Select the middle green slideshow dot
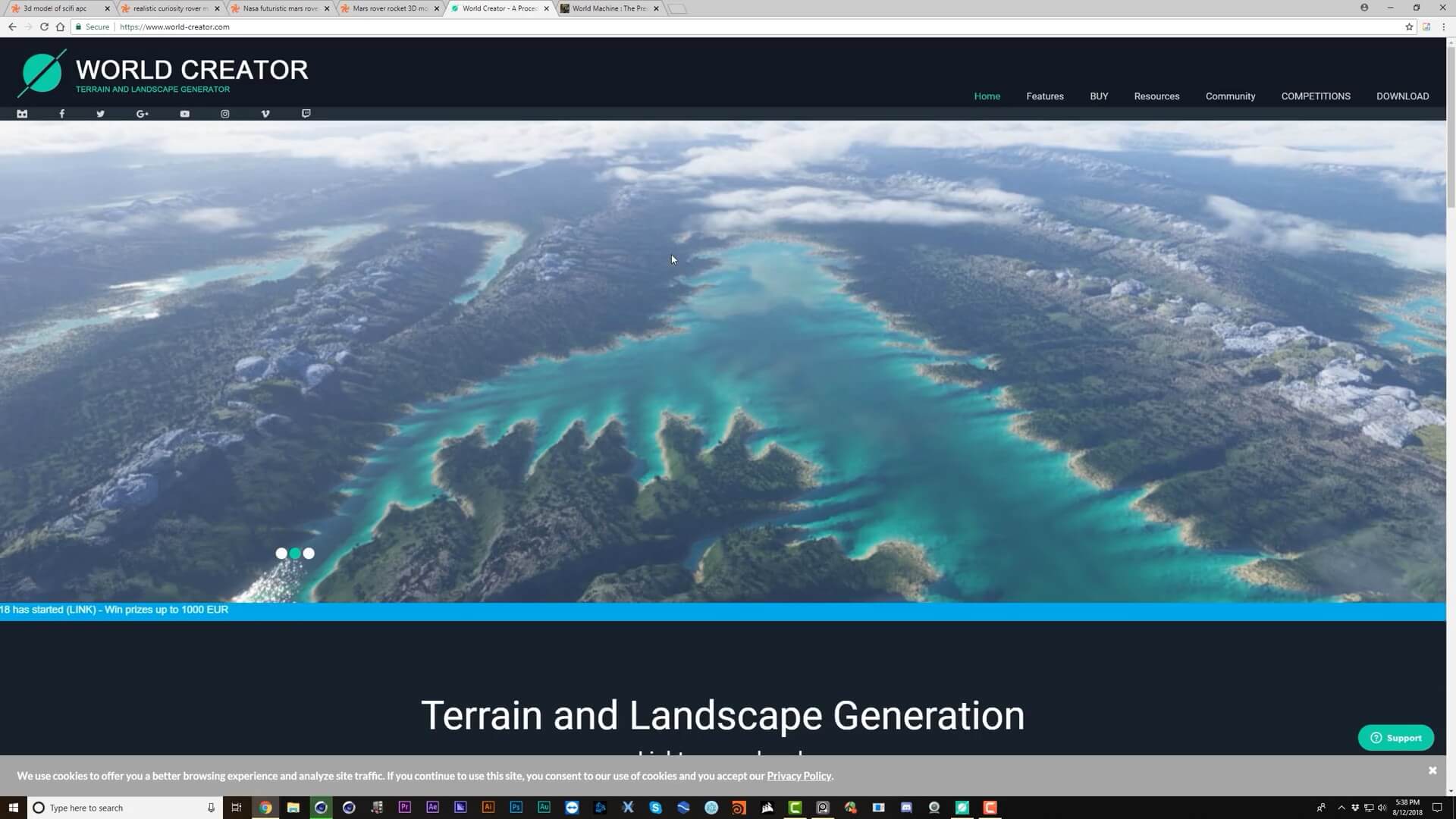The height and width of the screenshot is (819, 1456). pos(295,554)
